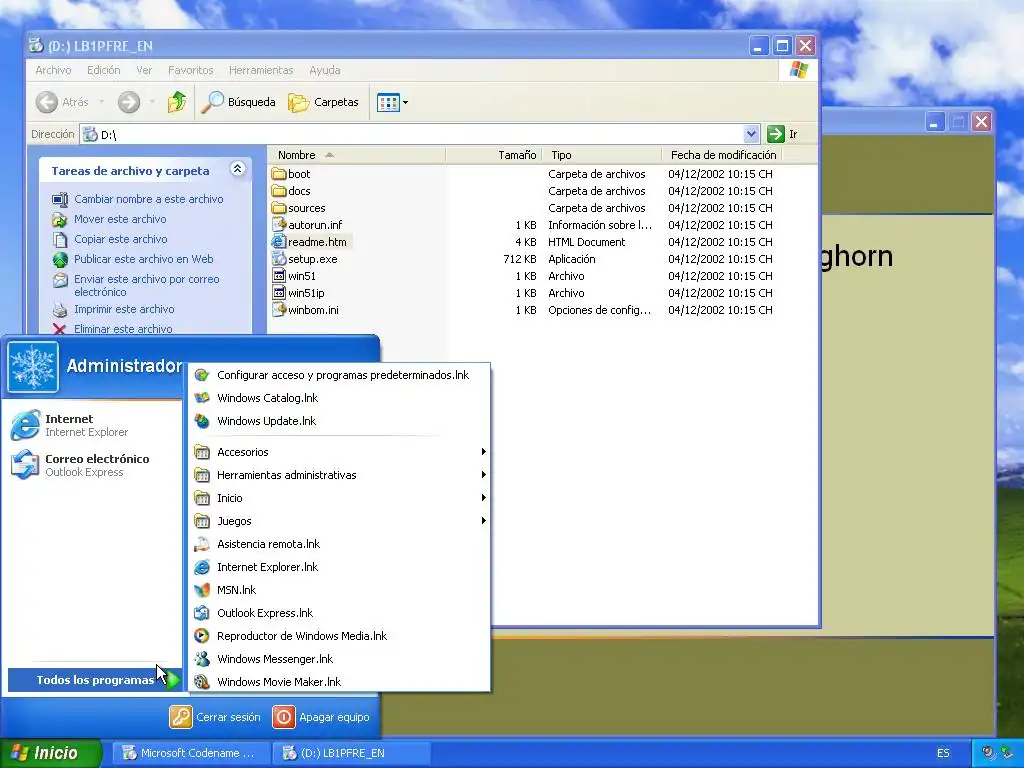
Task: Click the Atrás back arrow icon
Action: 46,102
